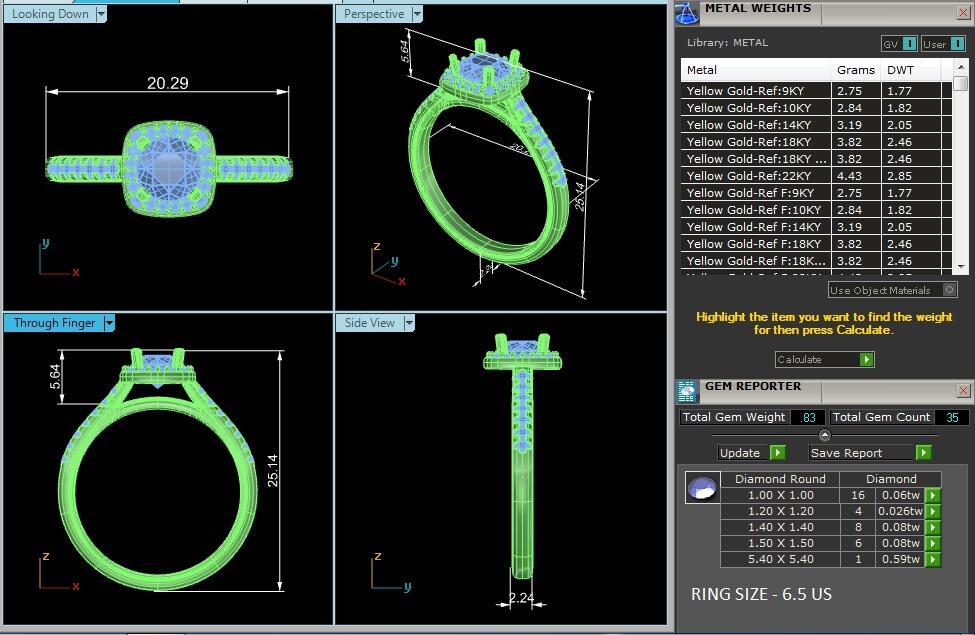Image resolution: width=975 pixels, height=635 pixels.
Task: Click the round diamond gem thumbnail
Action: click(x=700, y=488)
